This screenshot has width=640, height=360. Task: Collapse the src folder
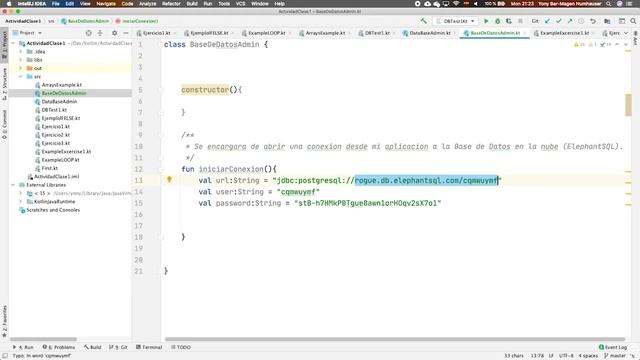[21, 76]
